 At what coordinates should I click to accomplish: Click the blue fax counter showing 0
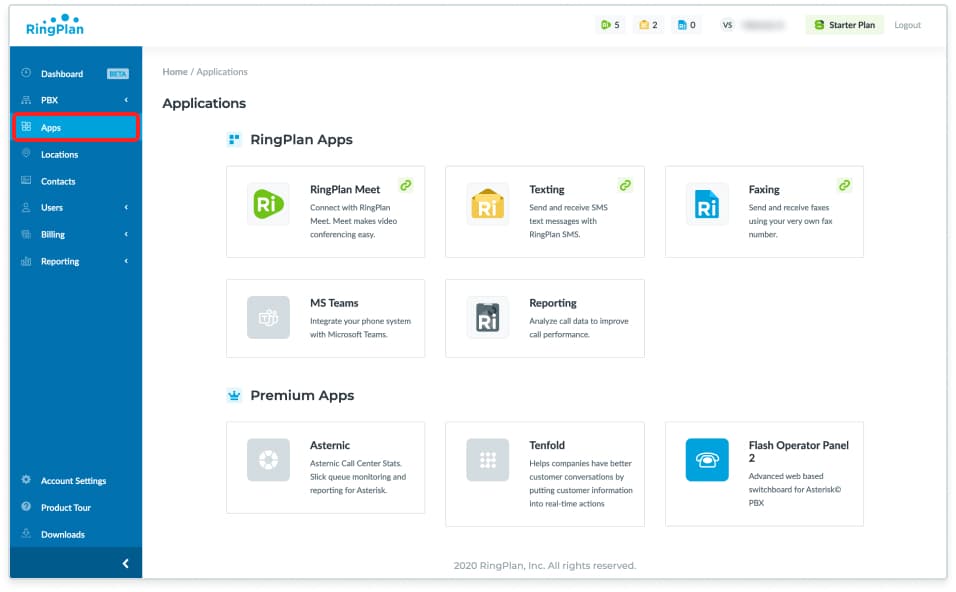point(687,25)
